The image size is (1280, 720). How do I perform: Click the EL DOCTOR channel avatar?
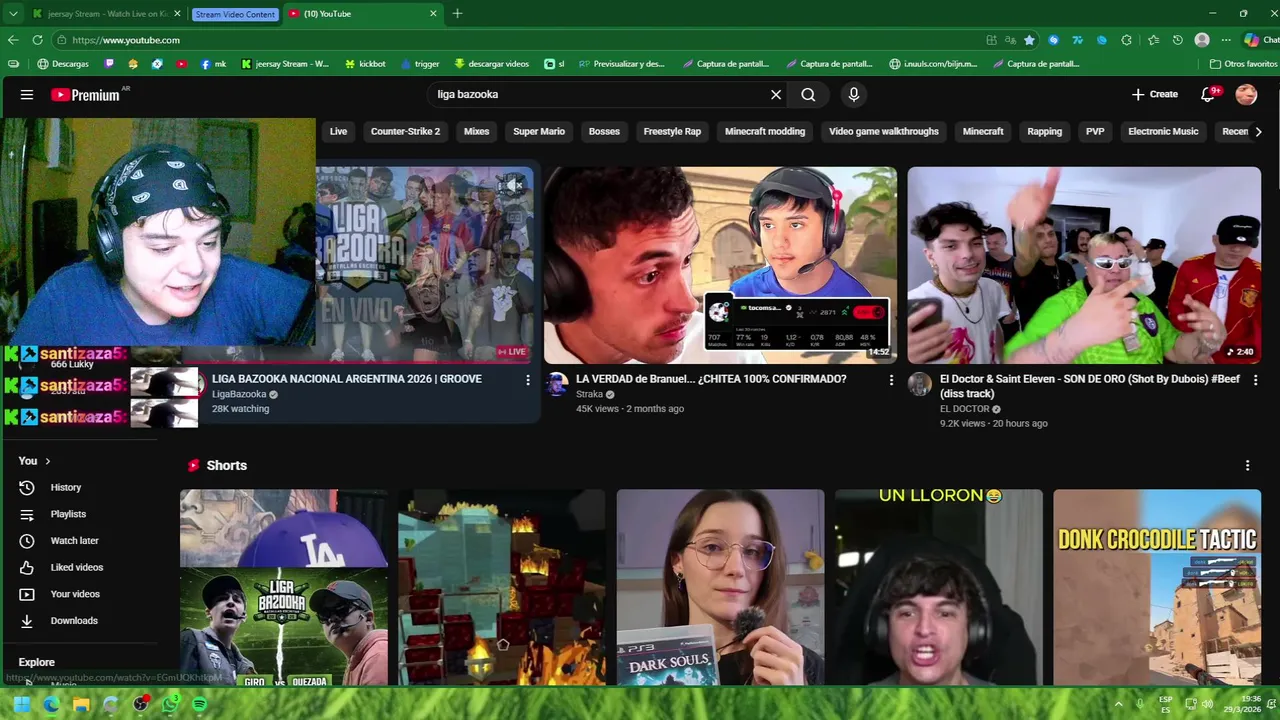tap(920, 385)
